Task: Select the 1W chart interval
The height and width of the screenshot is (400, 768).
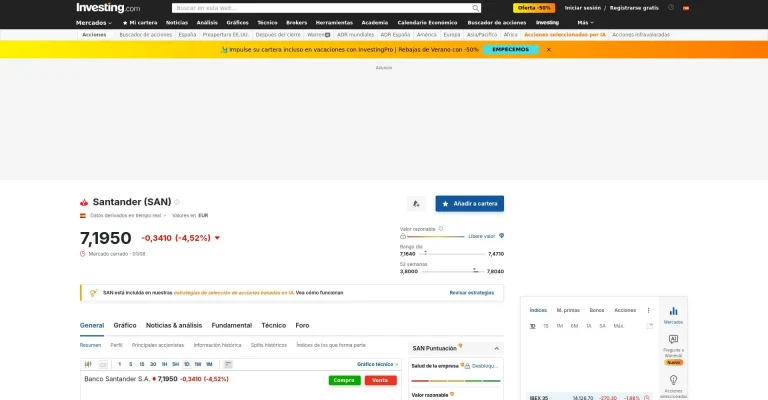Action: click(198, 364)
